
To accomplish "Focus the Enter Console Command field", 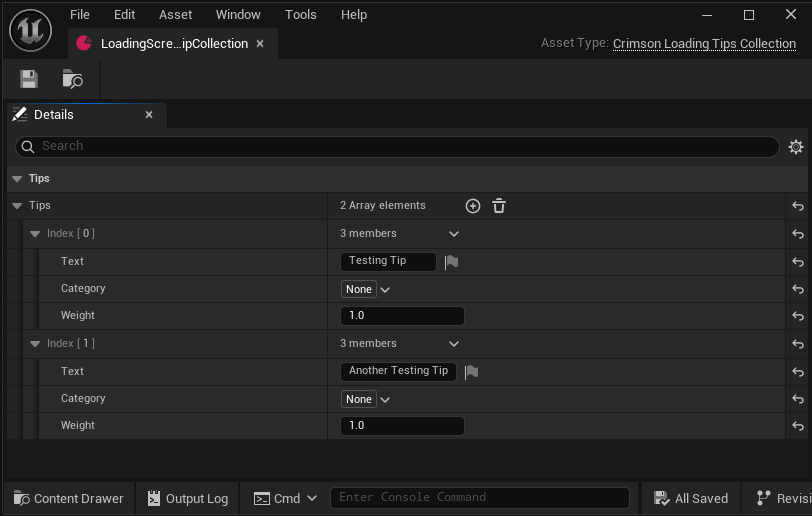I will click(480, 498).
